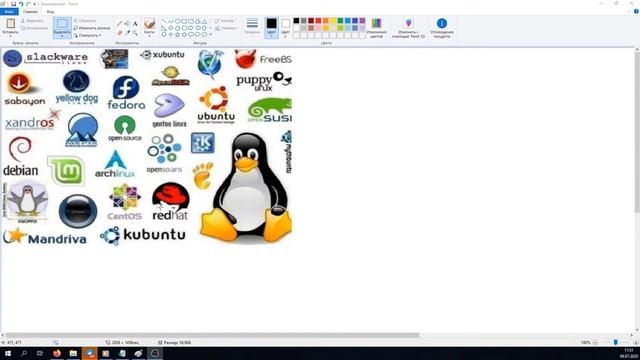Click the taskbar search magnifier icon

tap(24, 353)
